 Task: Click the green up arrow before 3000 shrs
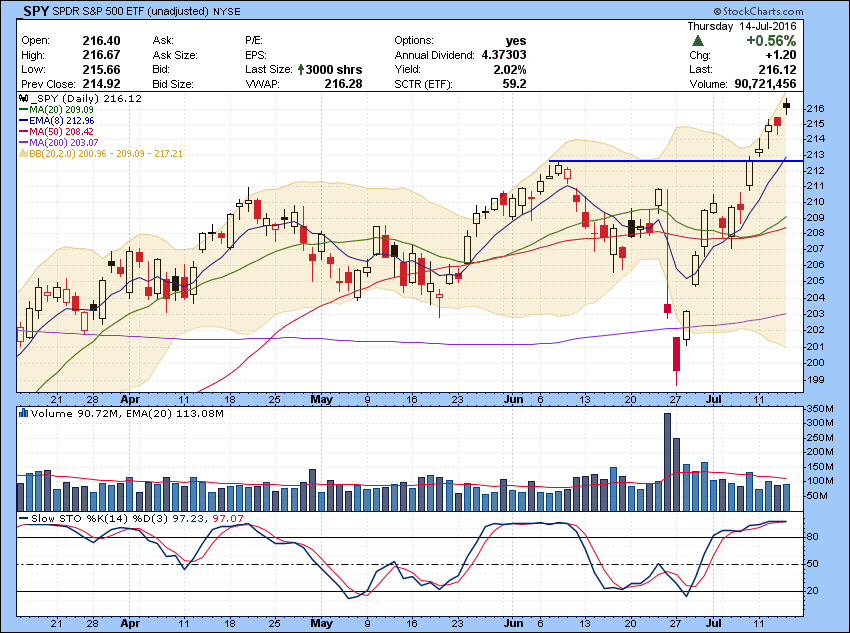301,69
